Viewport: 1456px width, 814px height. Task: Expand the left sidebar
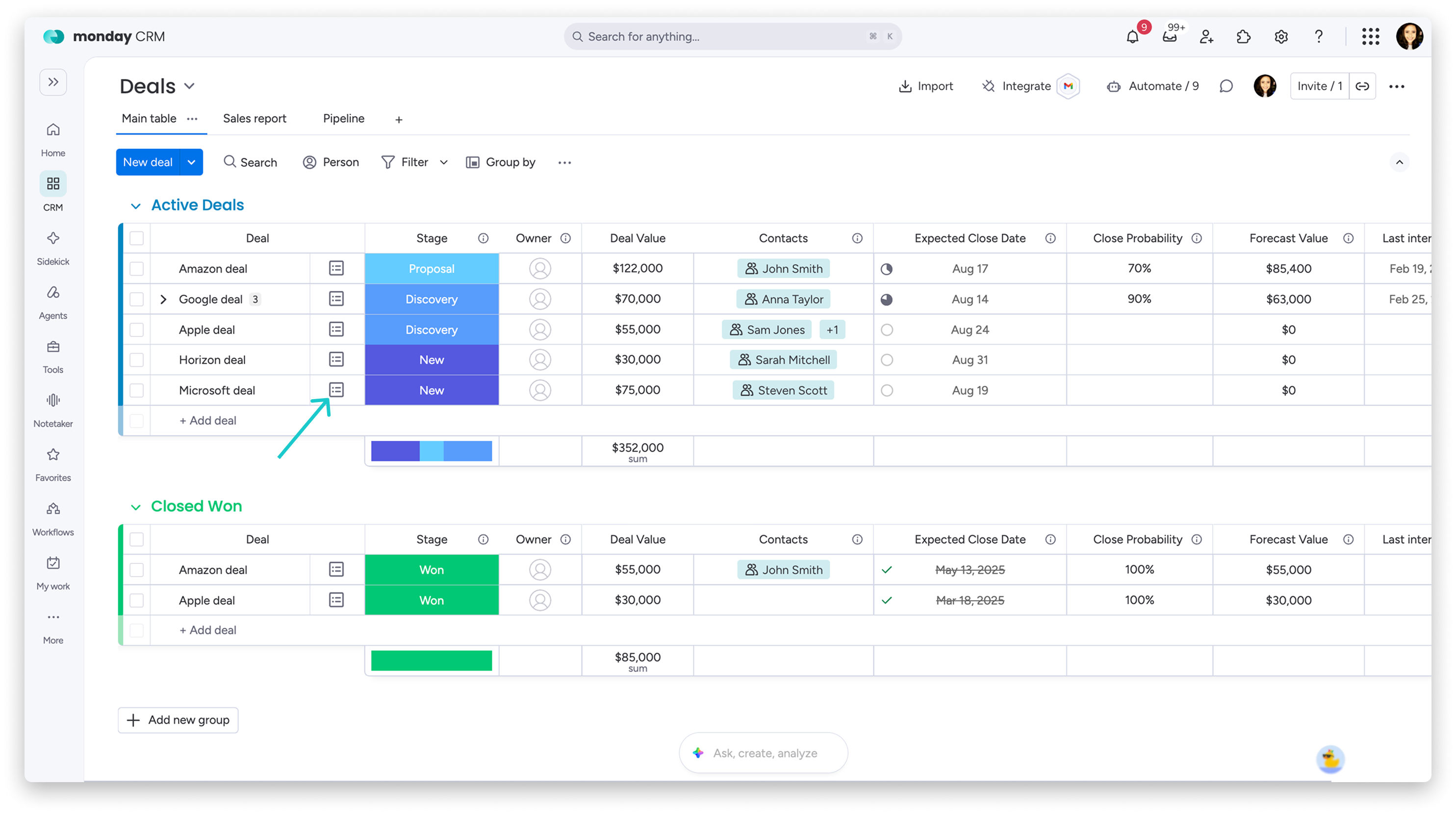click(x=53, y=82)
